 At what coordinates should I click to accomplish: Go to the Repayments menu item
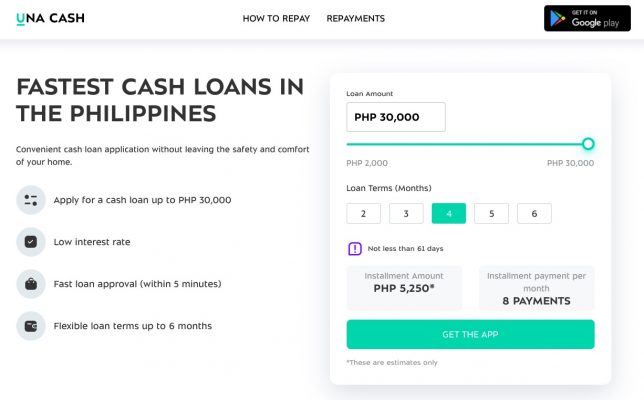click(355, 19)
